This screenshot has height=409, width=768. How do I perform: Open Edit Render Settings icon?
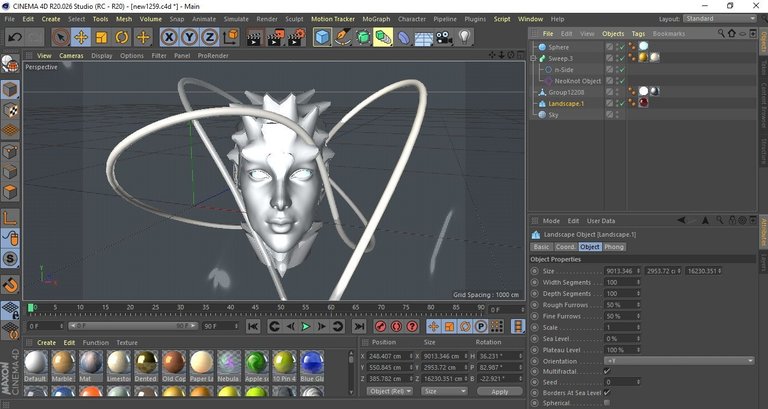click(x=297, y=37)
